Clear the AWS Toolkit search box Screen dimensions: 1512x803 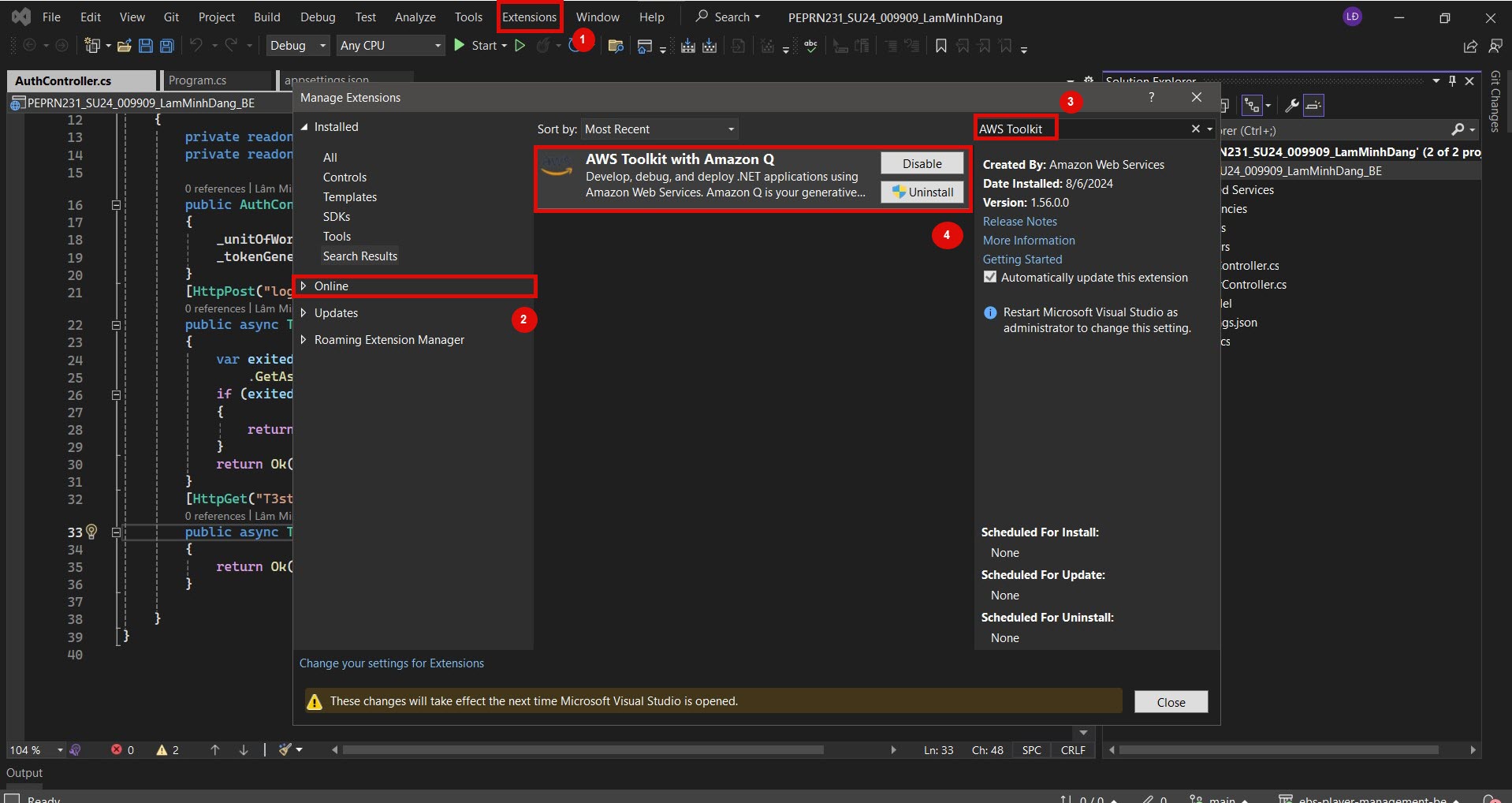tap(1195, 129)
